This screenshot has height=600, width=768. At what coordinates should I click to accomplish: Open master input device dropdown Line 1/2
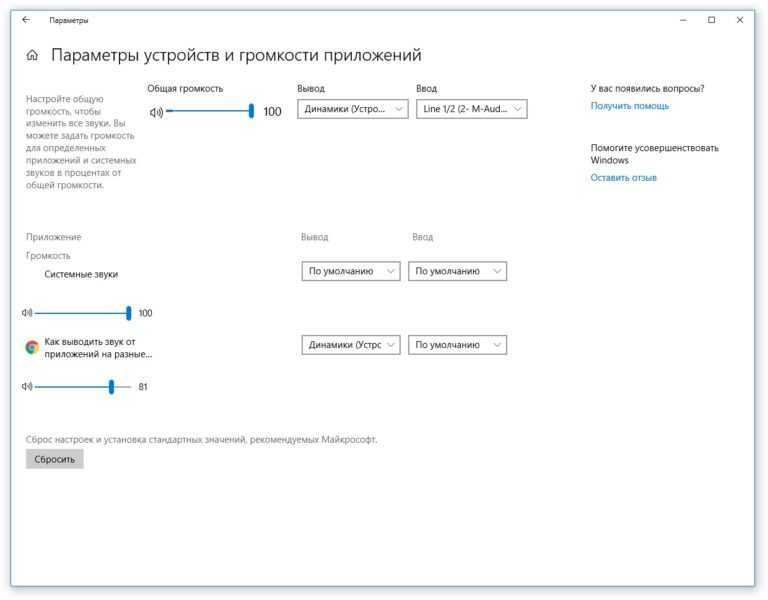472,109
